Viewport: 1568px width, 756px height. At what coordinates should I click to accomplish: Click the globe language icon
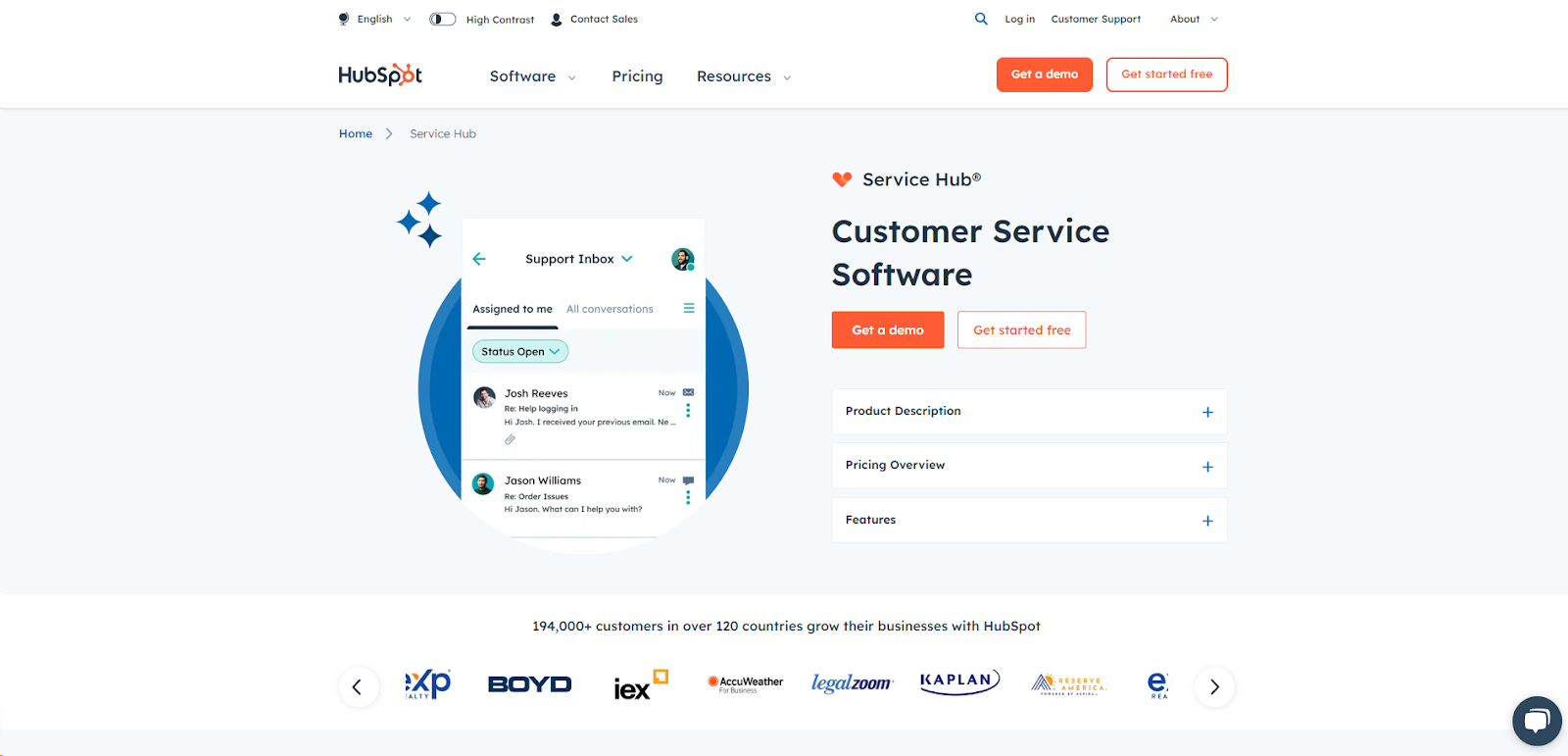coord(344,19)
